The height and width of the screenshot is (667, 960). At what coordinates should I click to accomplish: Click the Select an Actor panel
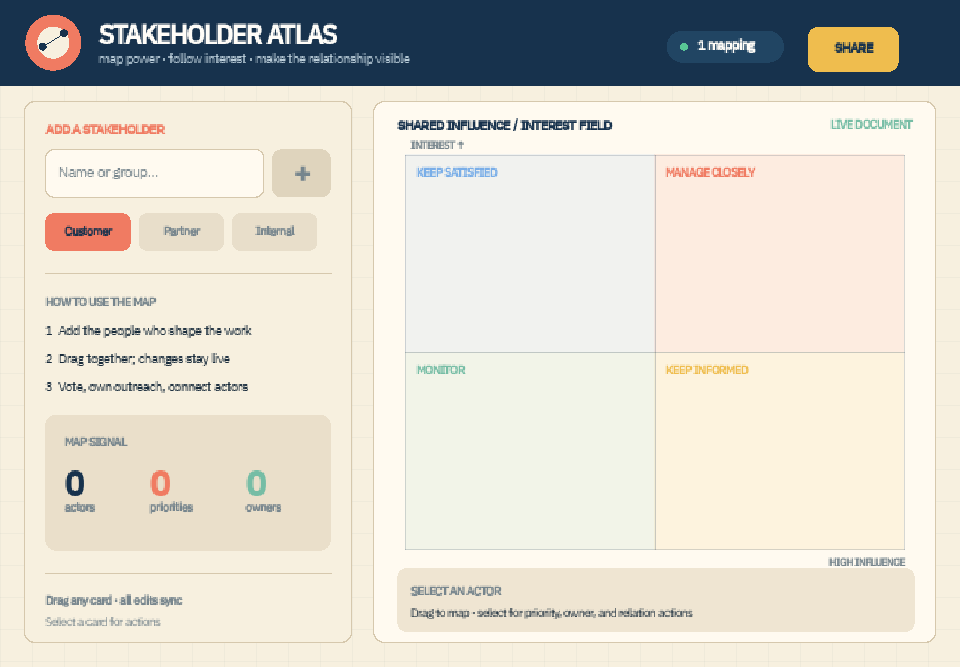pos(656,600)
